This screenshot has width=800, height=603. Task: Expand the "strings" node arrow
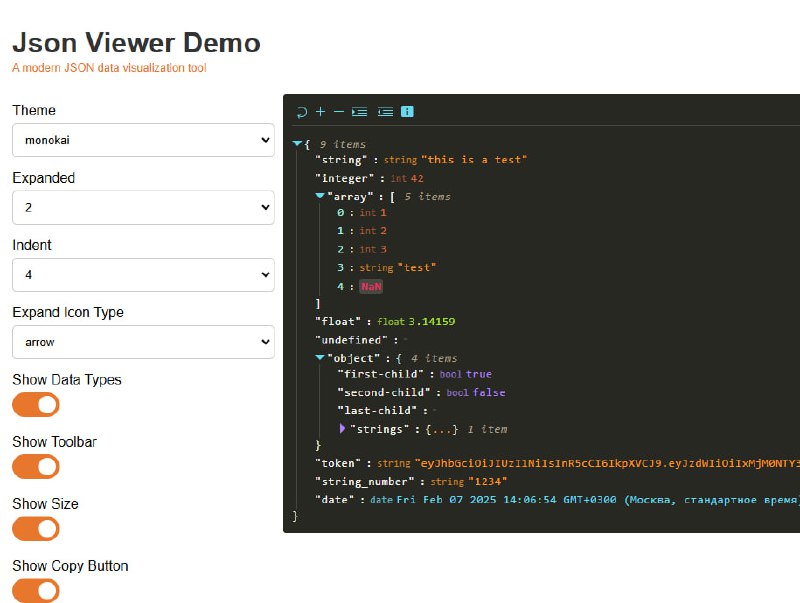342,429
